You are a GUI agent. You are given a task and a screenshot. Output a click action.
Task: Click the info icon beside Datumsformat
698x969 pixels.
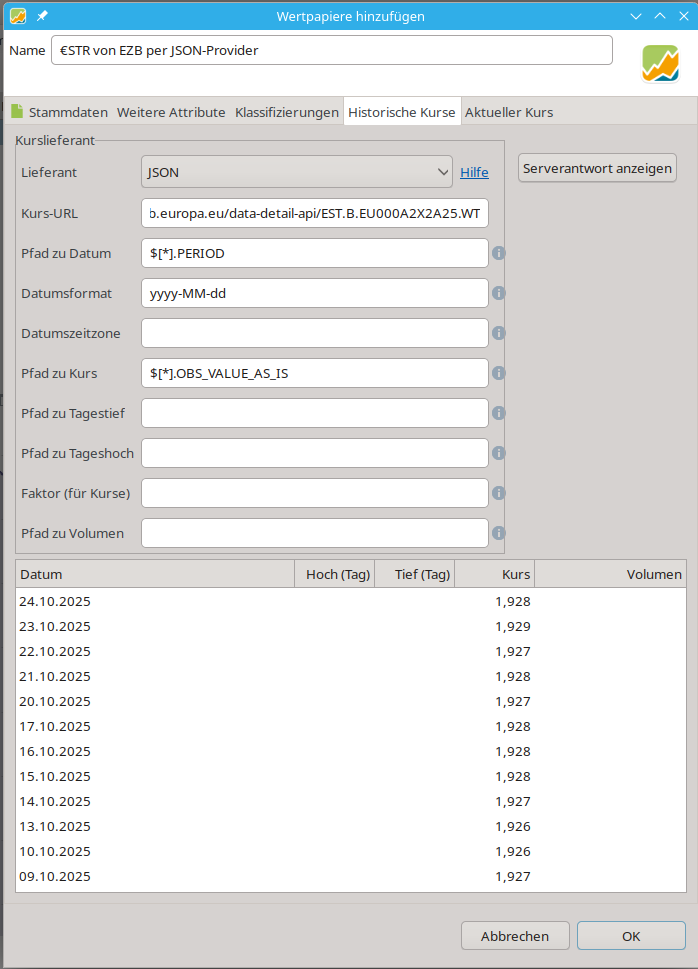pos(498,293)
